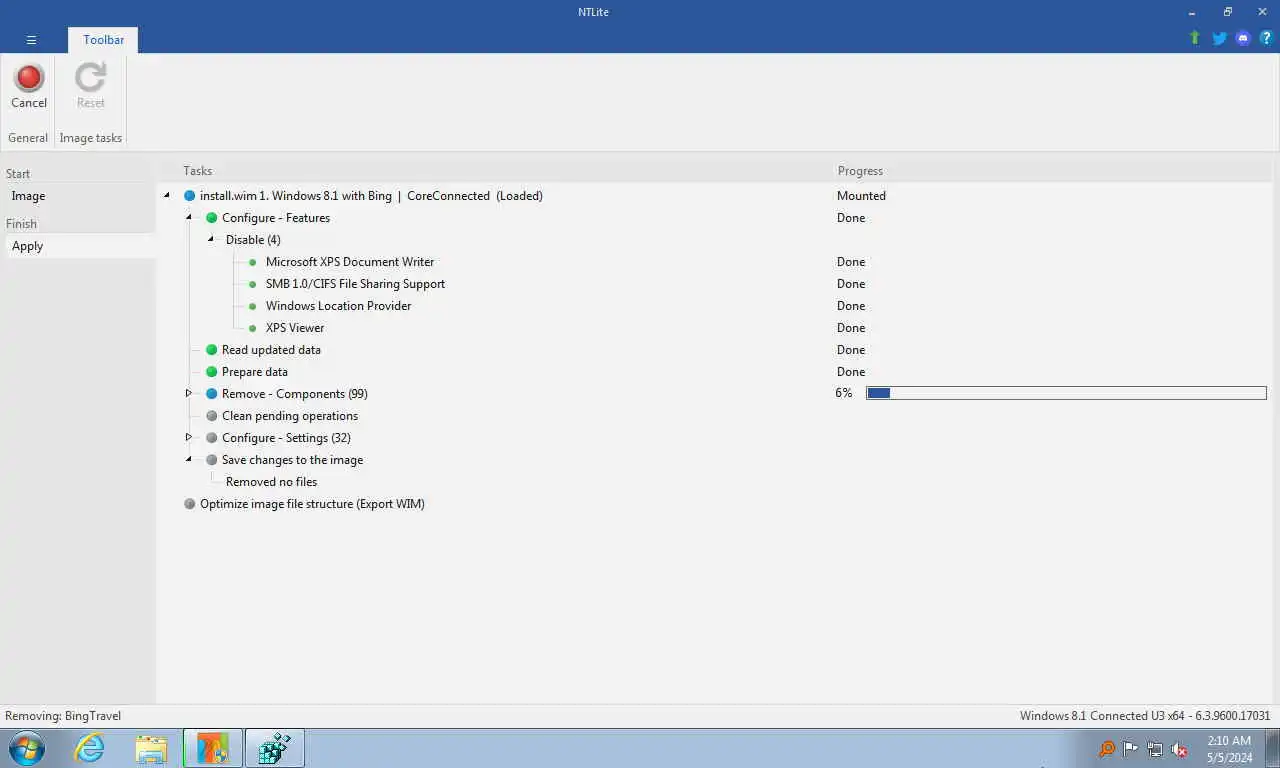Image resolution: width=1280 pixels, height=768 pixels.
Task: Click Windows 8.1 Connected version status text
Action: [x=1145, y=716]
